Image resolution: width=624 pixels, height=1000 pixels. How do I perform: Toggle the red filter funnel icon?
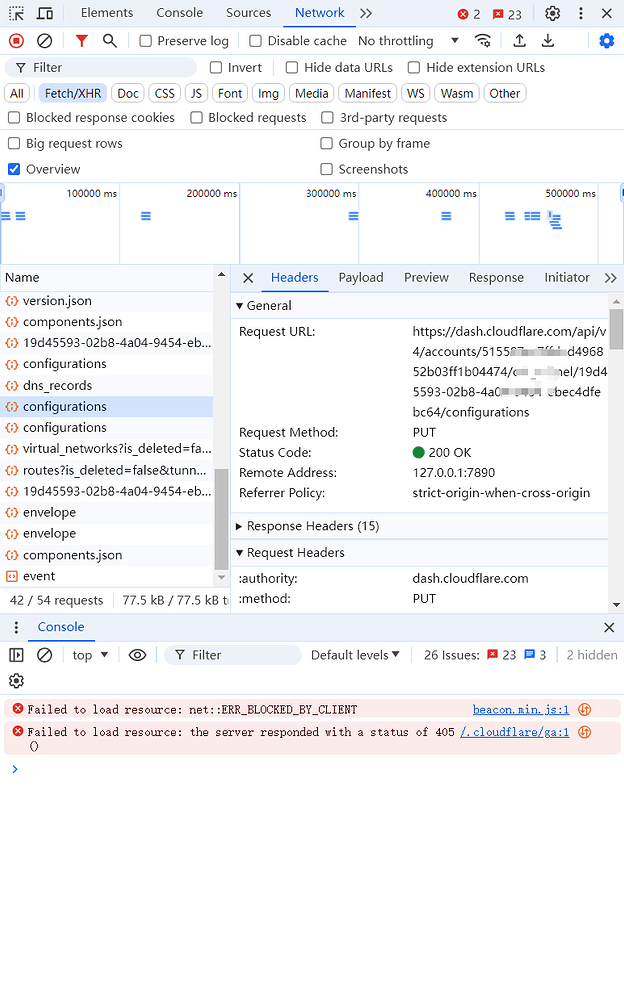click(82, 41)
